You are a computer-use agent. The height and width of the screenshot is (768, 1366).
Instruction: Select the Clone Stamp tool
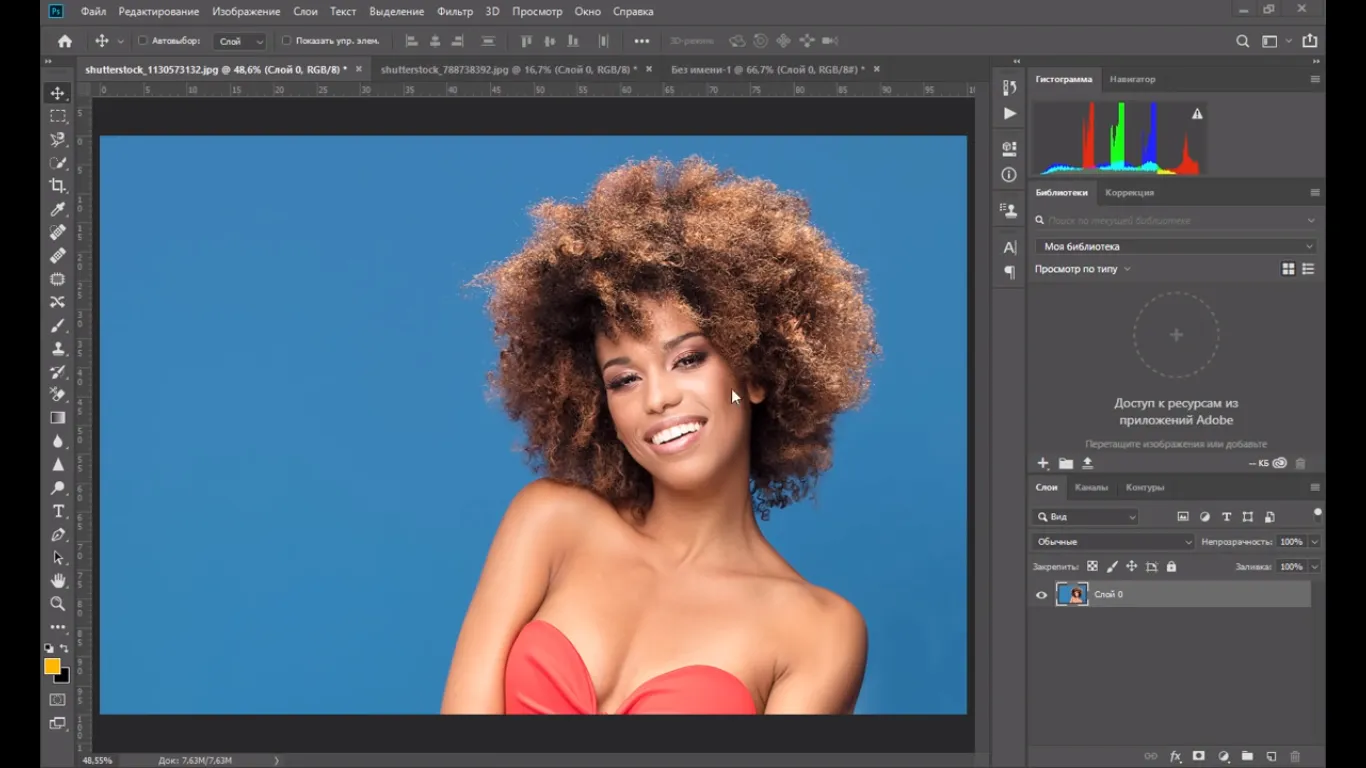click(x=58, y=348)
